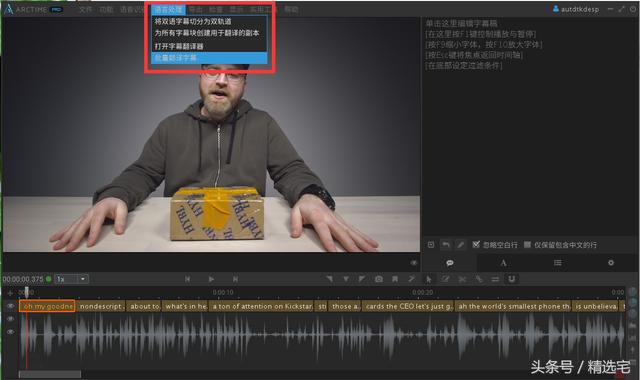Toggle the magnet snapping icon
The image size is (640, 380).
click(x=511, y=279)
